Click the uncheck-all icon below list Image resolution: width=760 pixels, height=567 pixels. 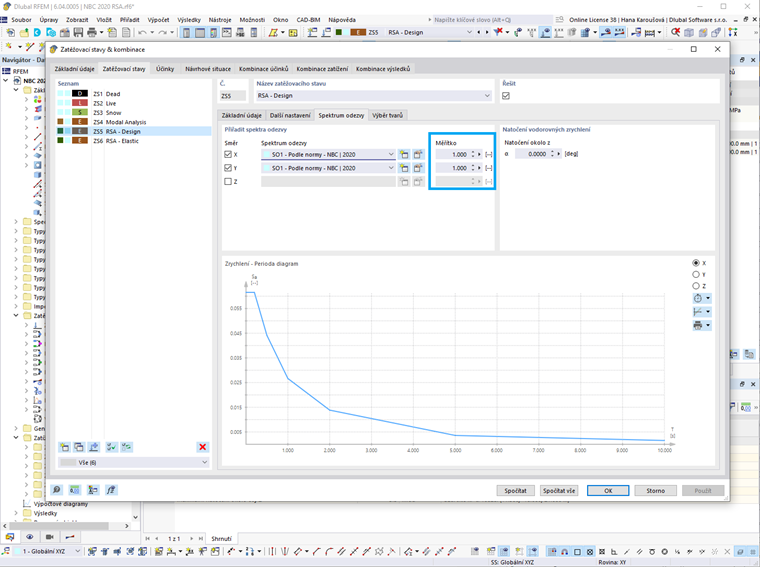pos(127,447)
